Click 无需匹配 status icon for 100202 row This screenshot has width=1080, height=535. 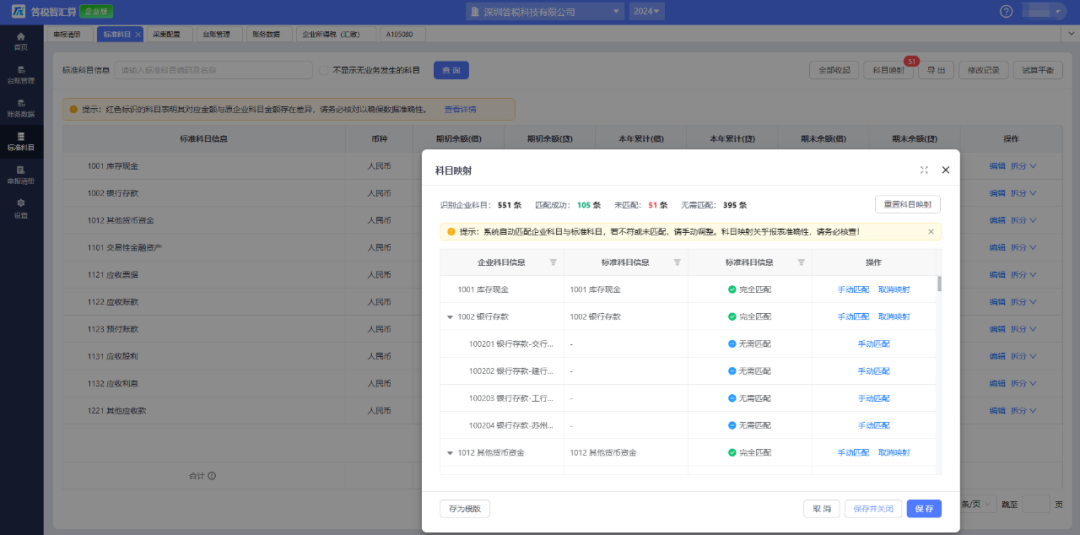click(731, 371)
